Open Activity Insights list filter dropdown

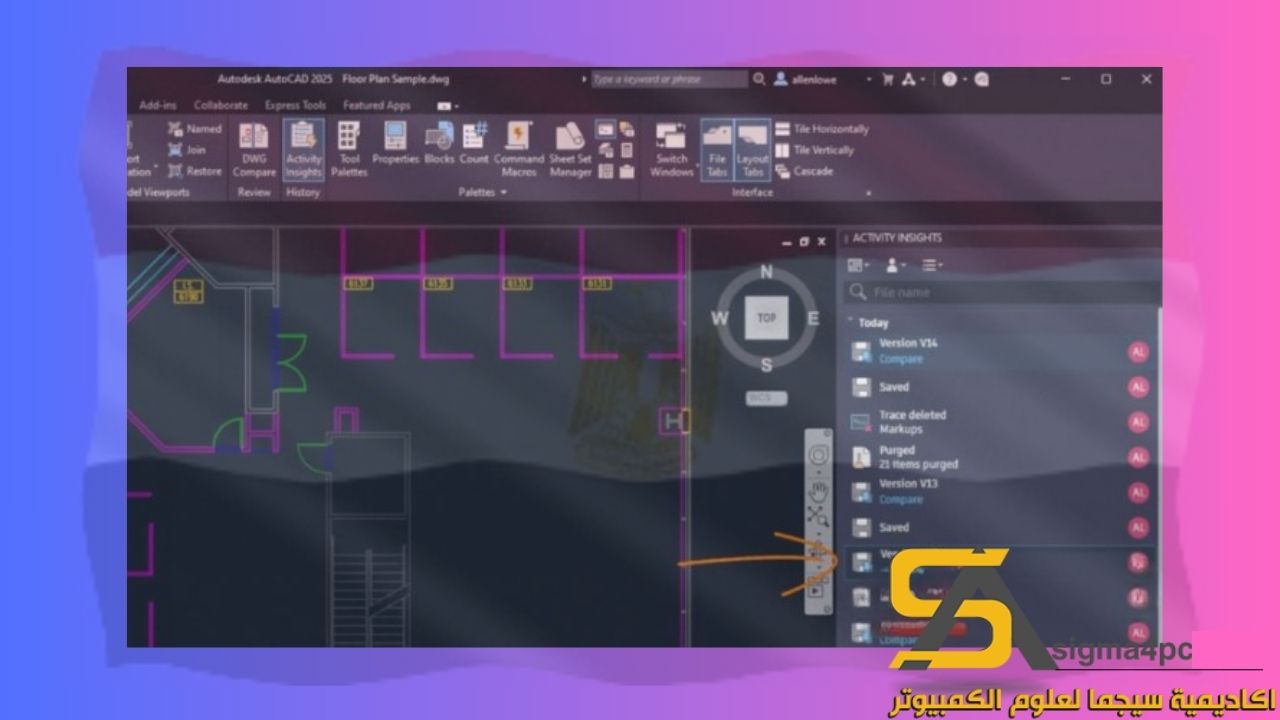point(932,265)
